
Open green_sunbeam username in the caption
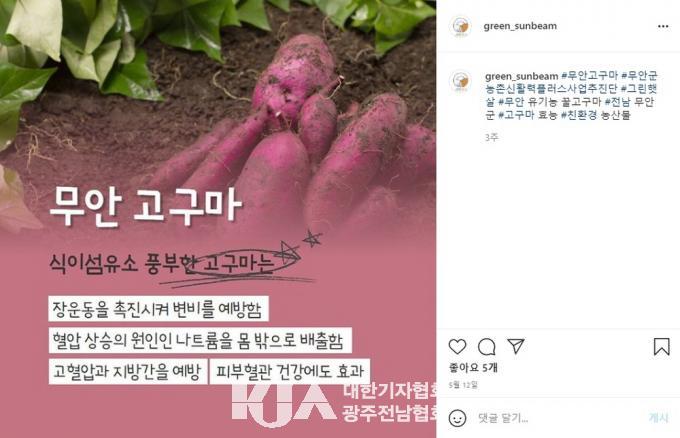click(522, 76)
